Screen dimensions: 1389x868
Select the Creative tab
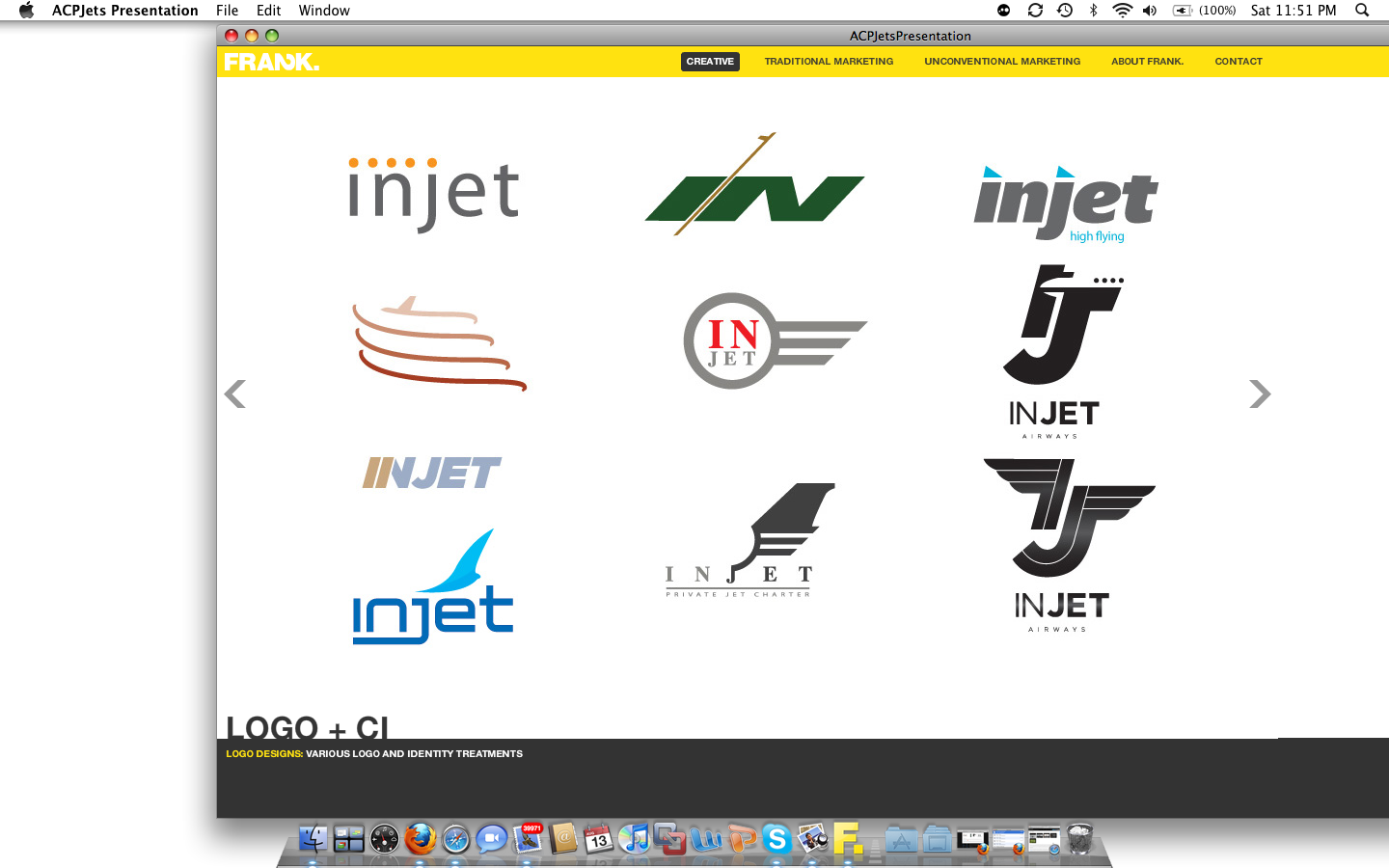point(710,62)
